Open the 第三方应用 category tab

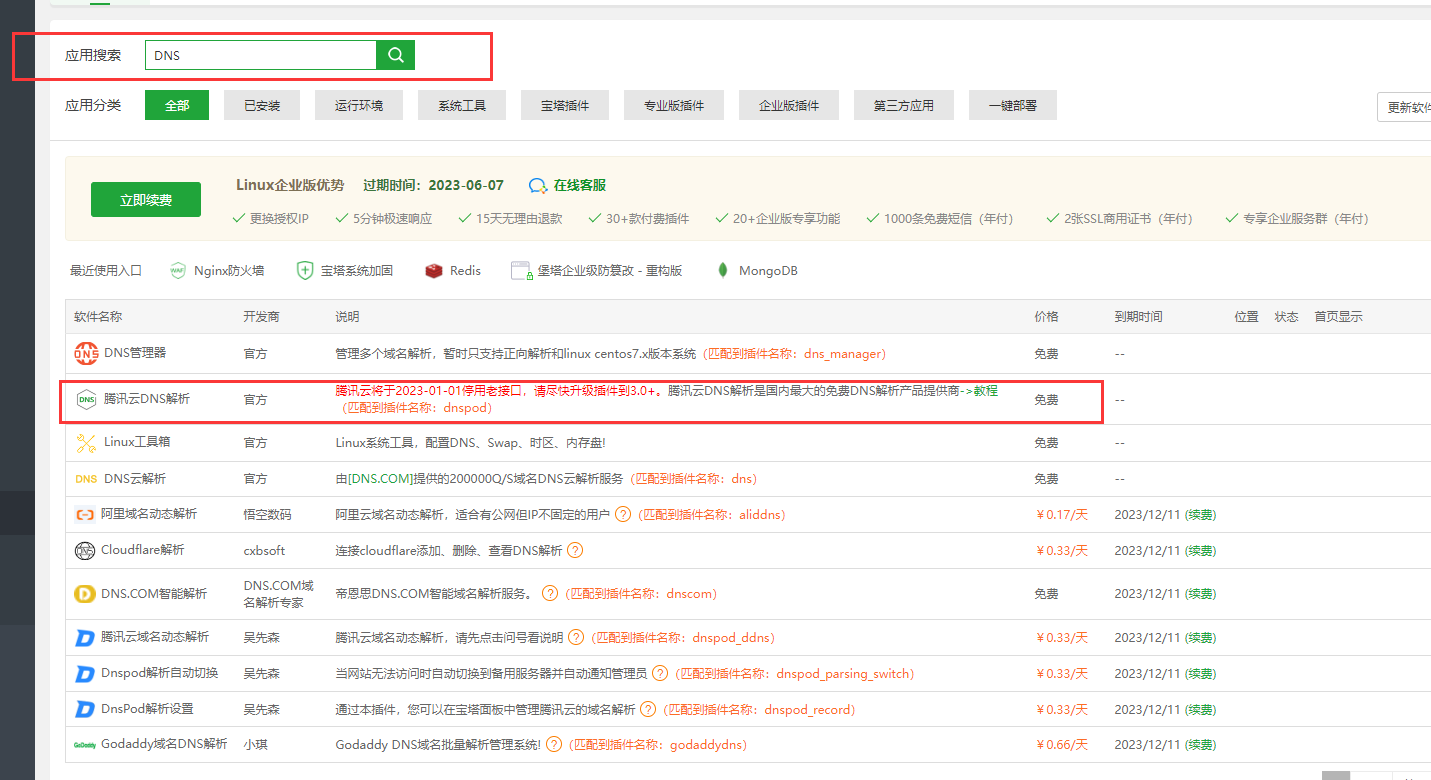click(x=904, y=105)
